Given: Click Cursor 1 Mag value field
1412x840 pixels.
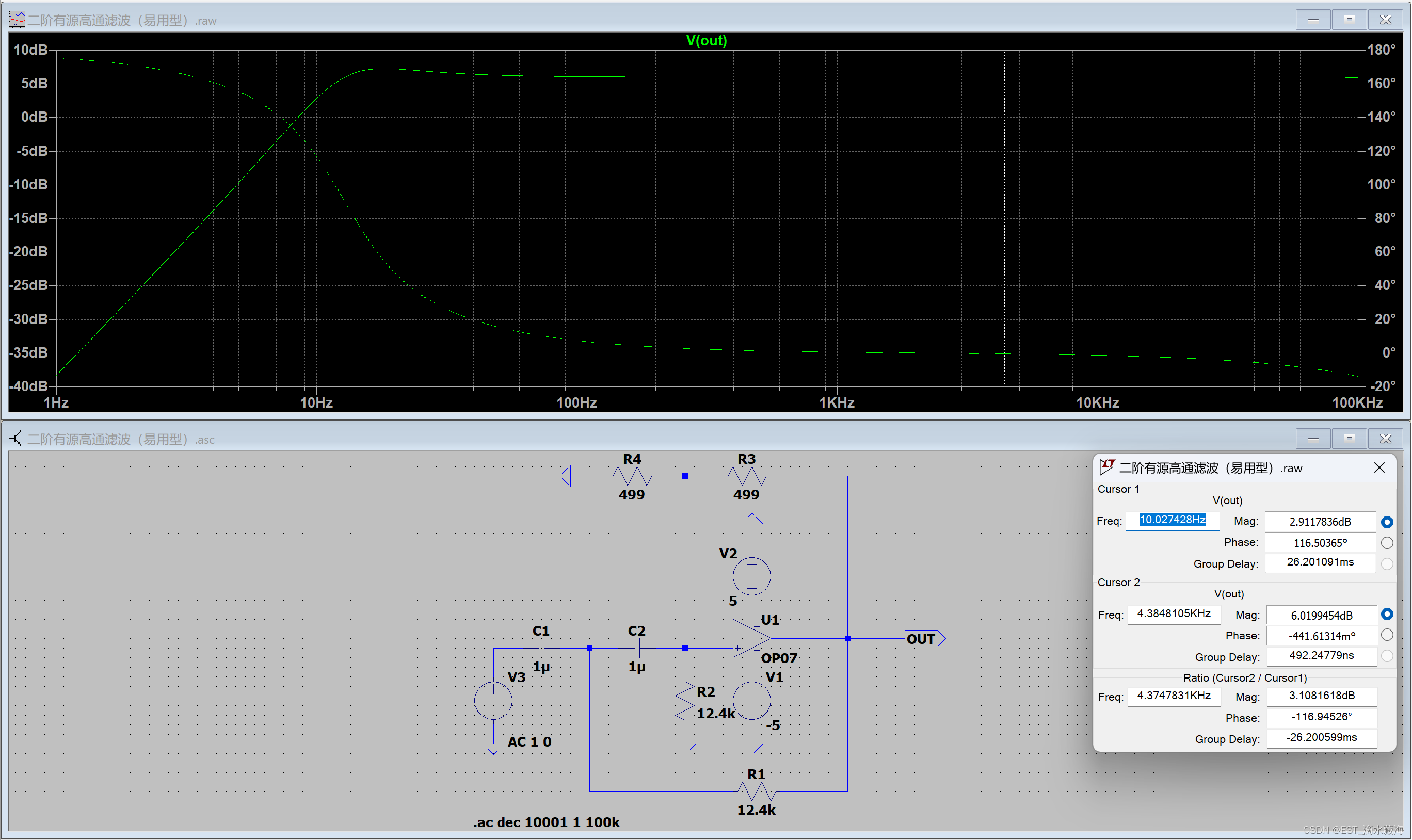Looking at the screenshot, I should (x=1320, y=522).
